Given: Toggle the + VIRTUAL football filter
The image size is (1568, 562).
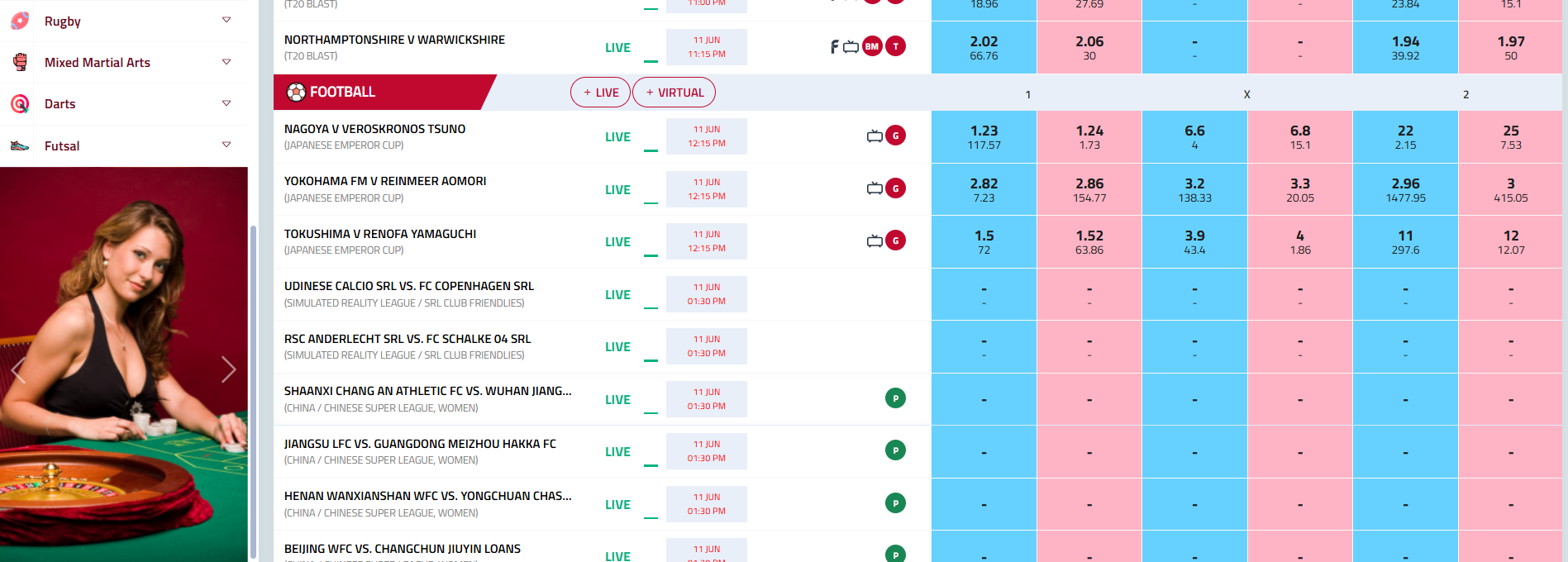Looking at the screenshot, I should click(x=674, y=93).
